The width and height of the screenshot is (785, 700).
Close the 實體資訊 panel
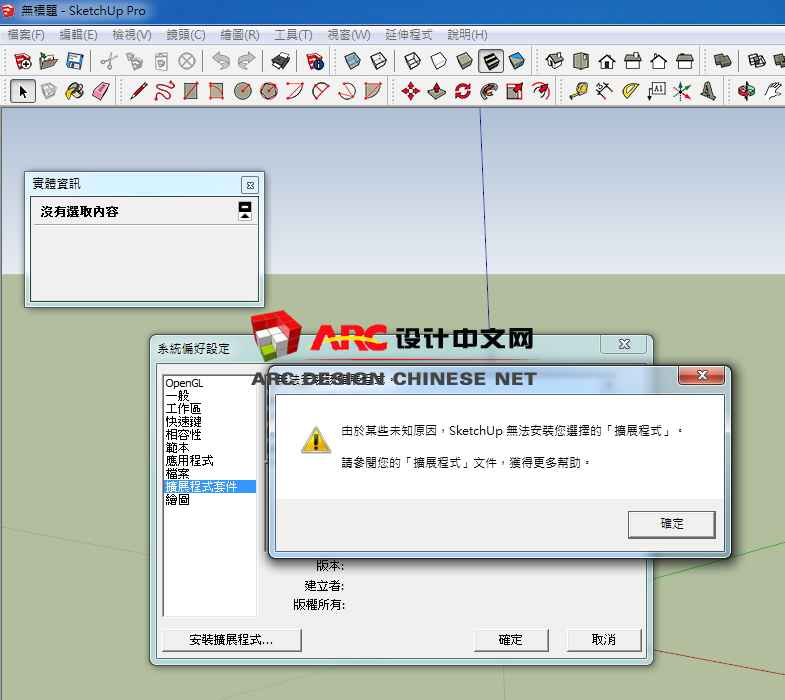tap(250, 185)
